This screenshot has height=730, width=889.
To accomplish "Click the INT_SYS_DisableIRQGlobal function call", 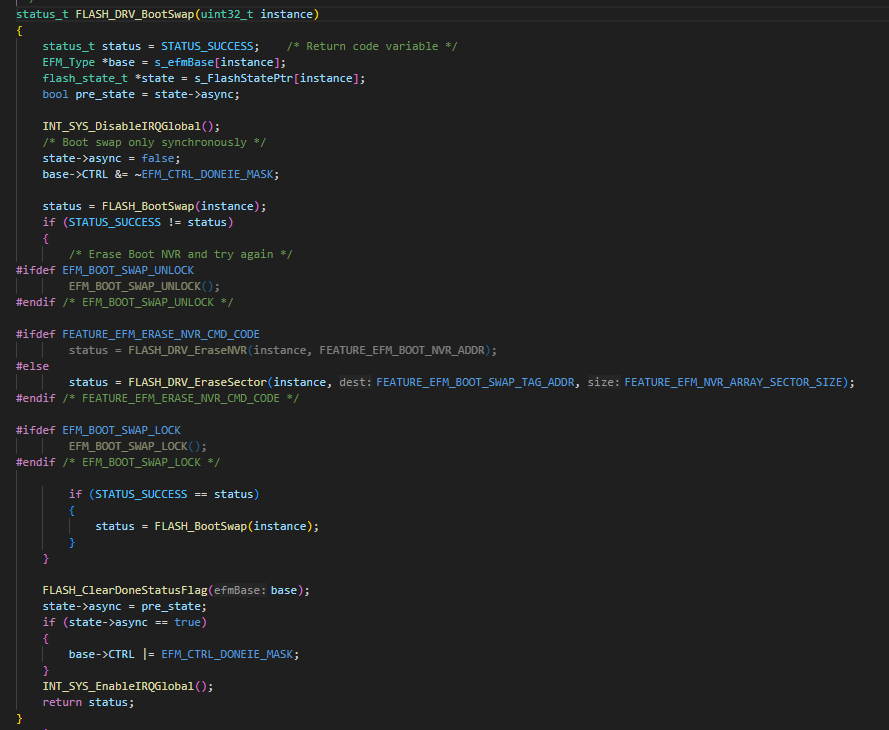I will 121,126.
